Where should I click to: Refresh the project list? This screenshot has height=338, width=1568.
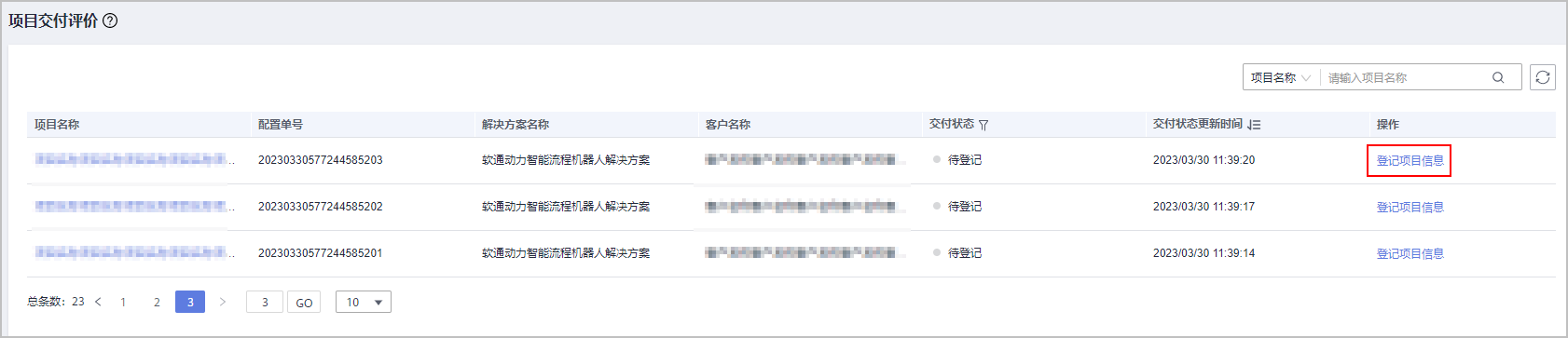1543,77
